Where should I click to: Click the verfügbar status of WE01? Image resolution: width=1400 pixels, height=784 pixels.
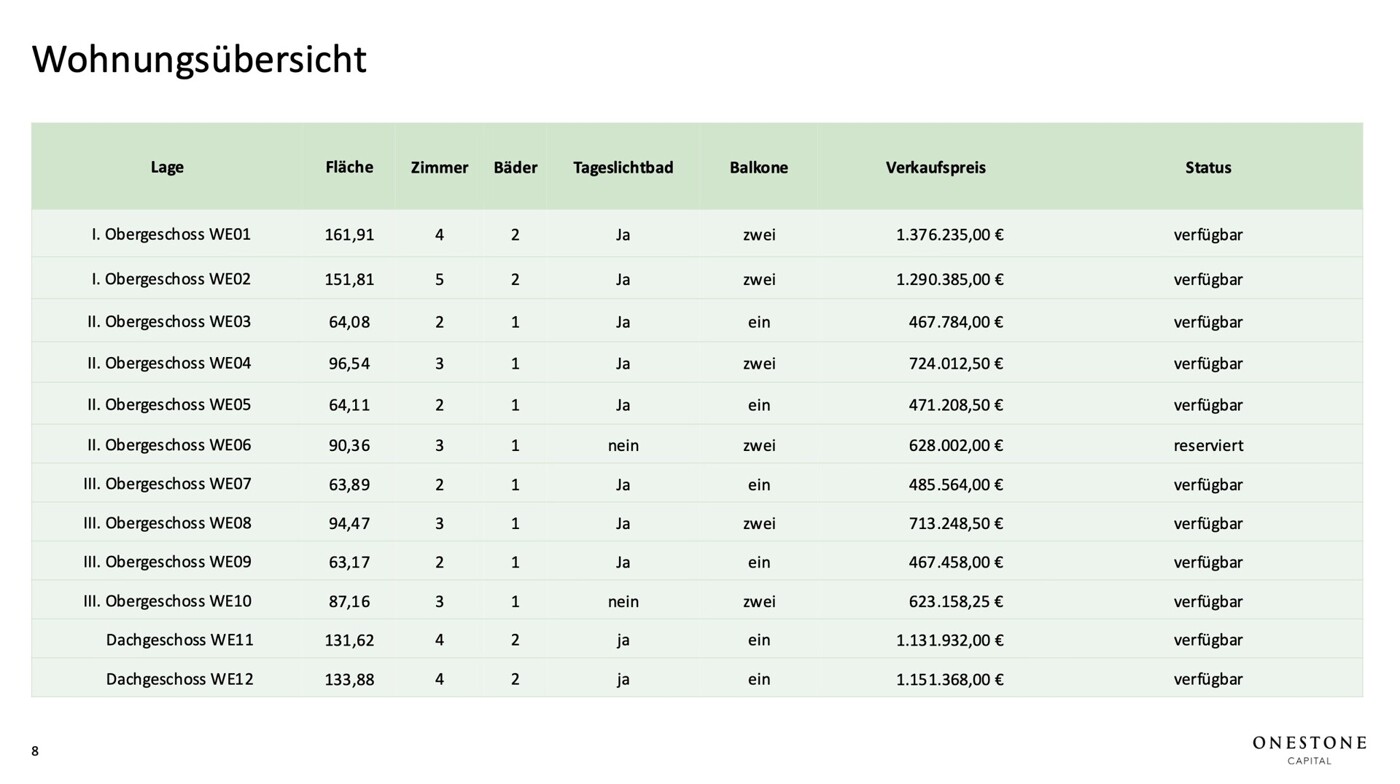click(x=1208, y=235)
